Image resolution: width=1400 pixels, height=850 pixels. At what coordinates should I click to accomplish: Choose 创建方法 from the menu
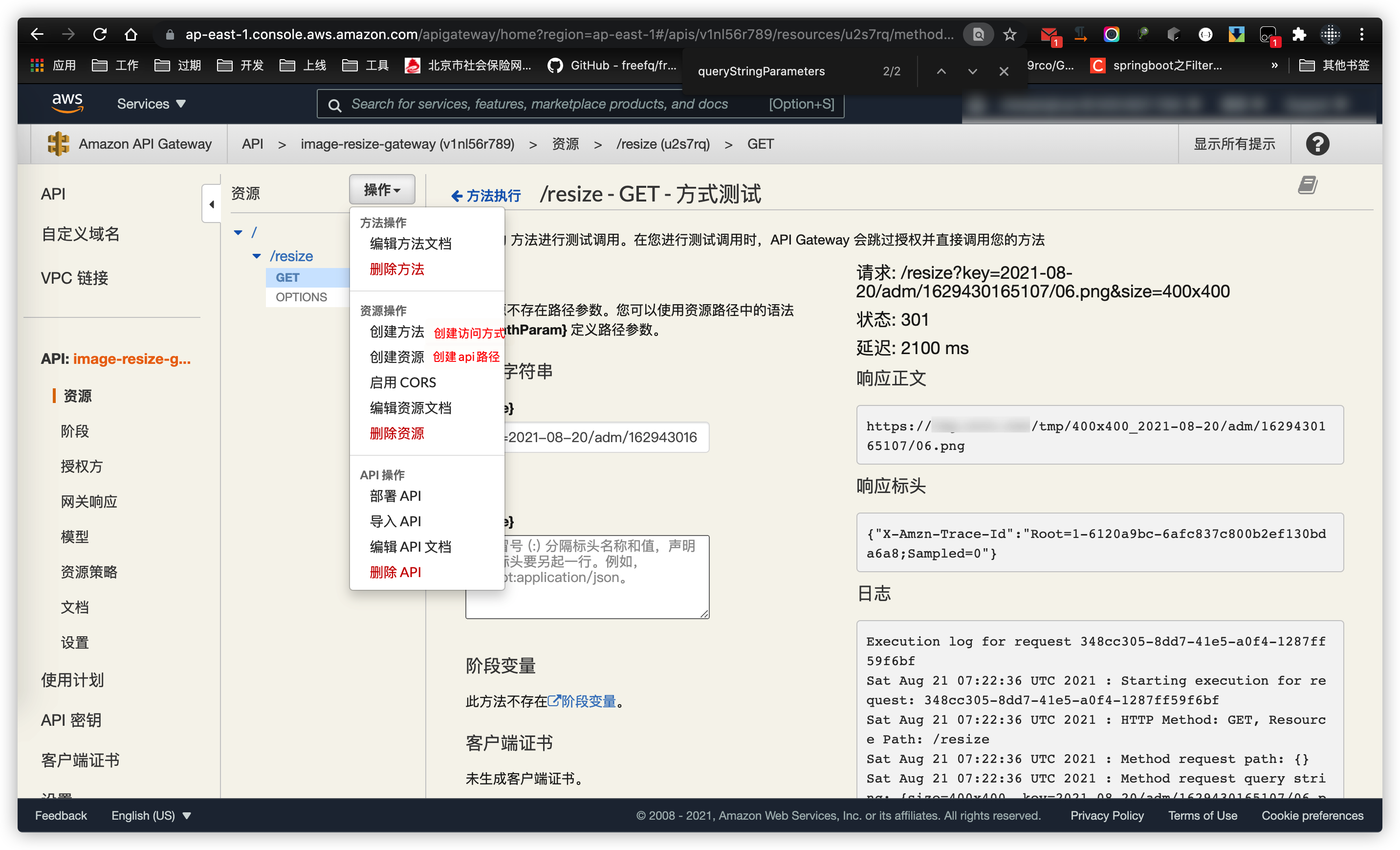[396, 332]
